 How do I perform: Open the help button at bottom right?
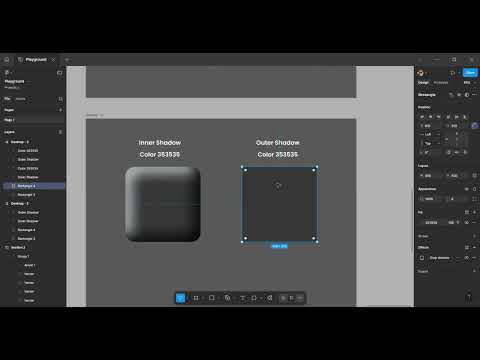(469, 297)
